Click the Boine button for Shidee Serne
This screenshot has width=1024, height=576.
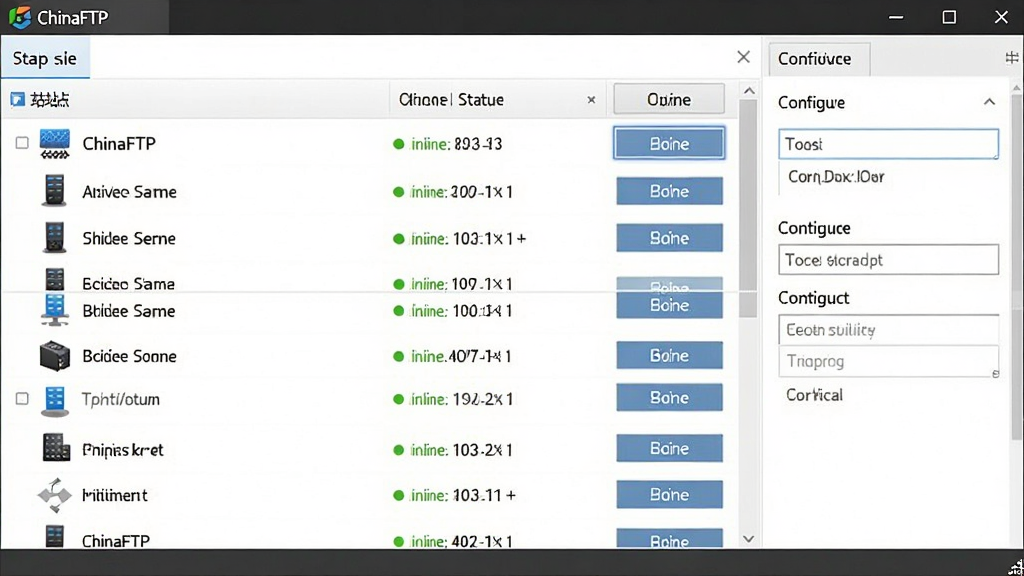coord(669,238)
